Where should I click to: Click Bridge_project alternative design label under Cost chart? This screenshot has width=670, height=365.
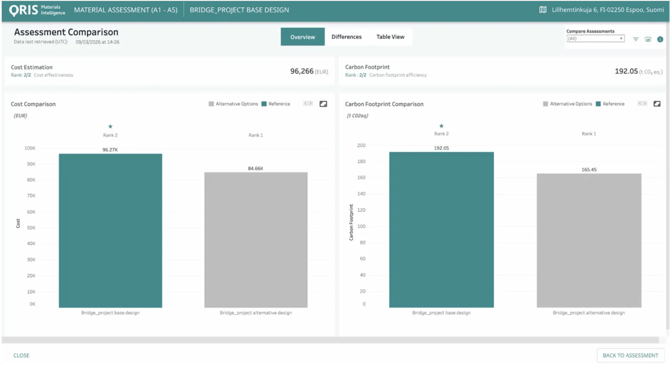pos(256,313)
